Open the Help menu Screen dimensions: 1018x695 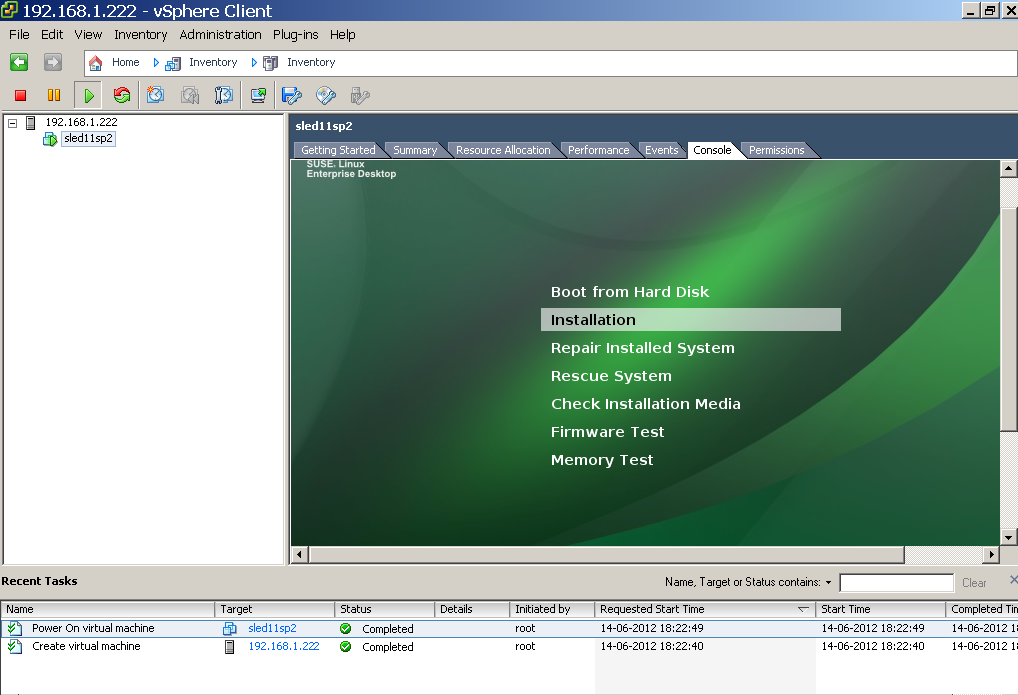click(342, 34)
